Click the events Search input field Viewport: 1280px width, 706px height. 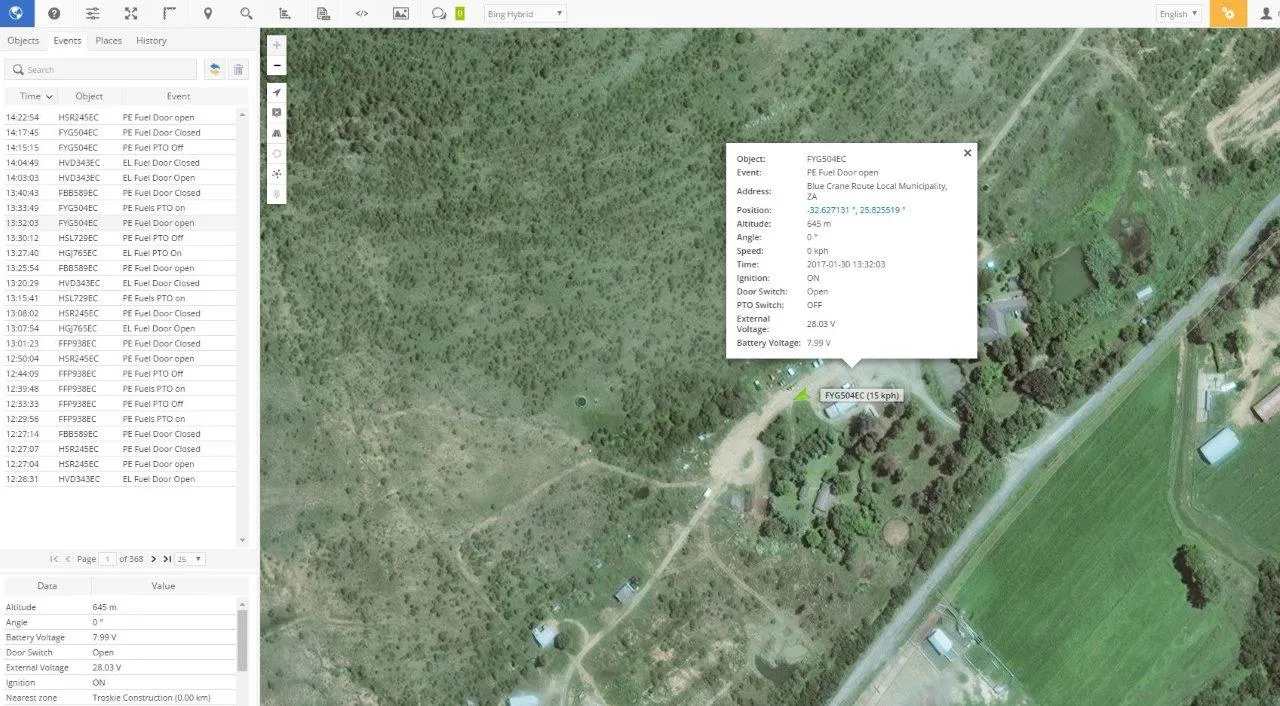(x=101, y=69)
